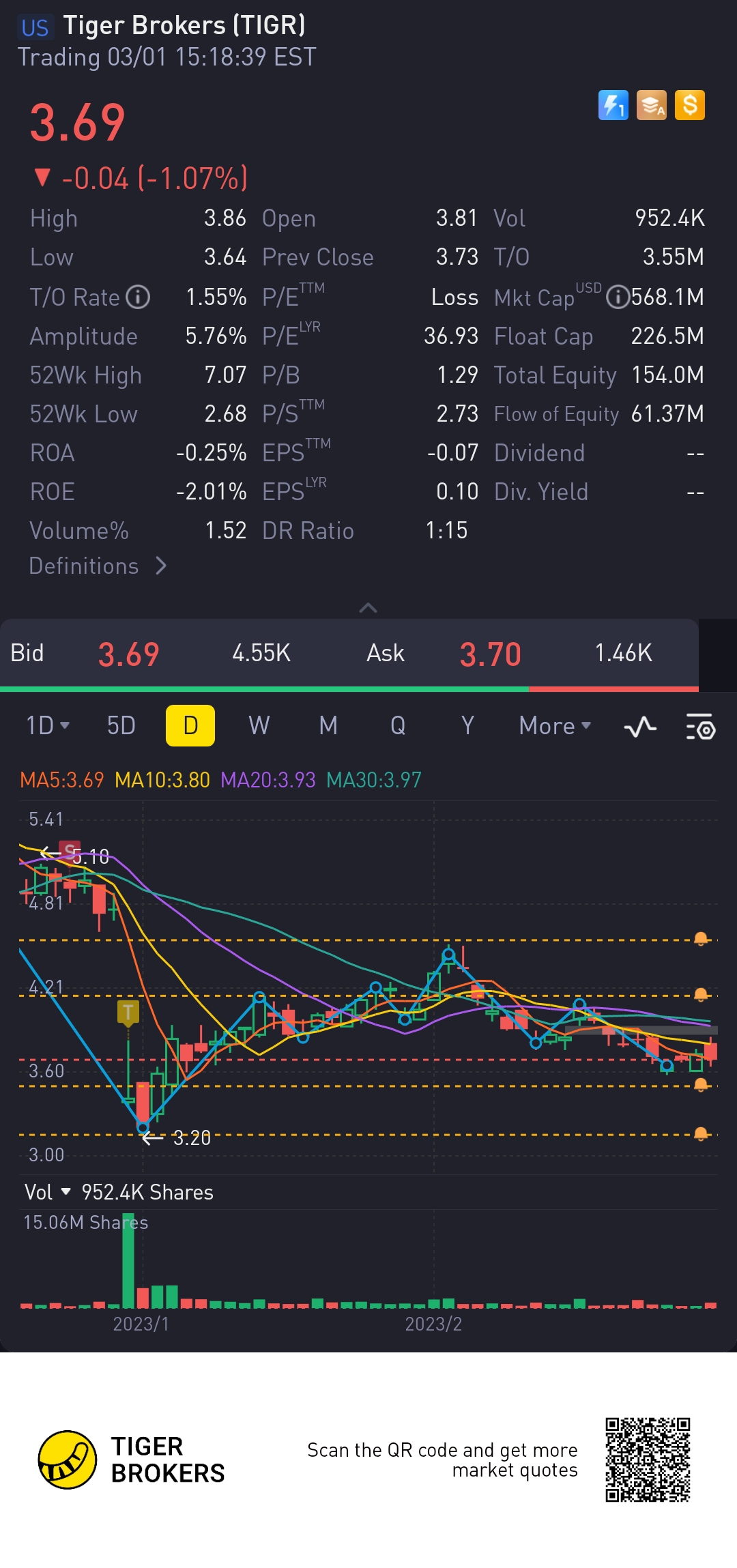The width and height of the screenshot is (737, 1568).
Task: Tap the last price 3.69
Action: tap(78, 124)
